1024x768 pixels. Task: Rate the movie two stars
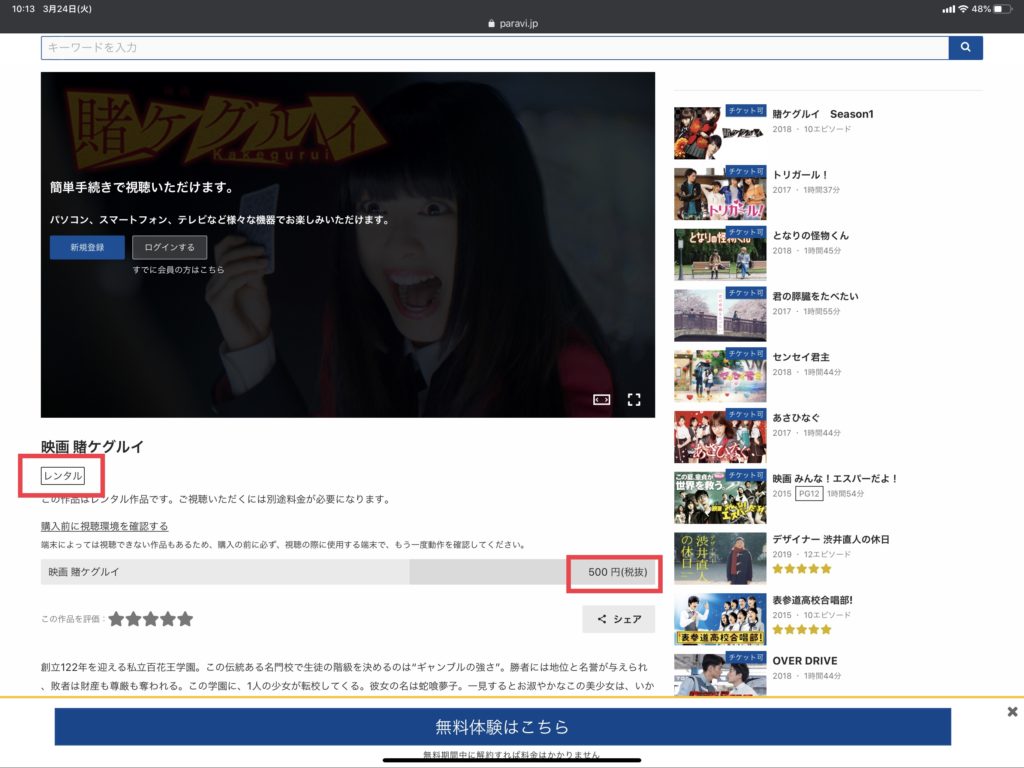tap(133, 619)
